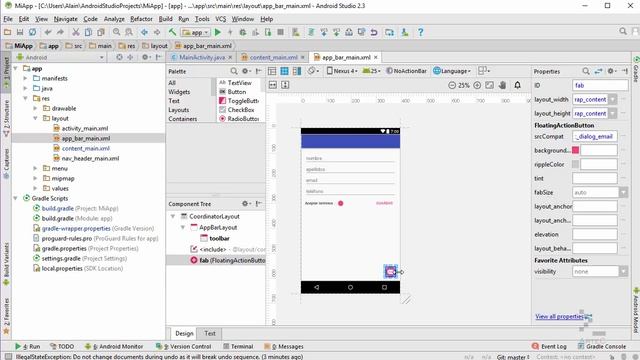Switch to Design view surface icon
The width and height of the screenshot is (640, 360).
(x=272, y=71)
